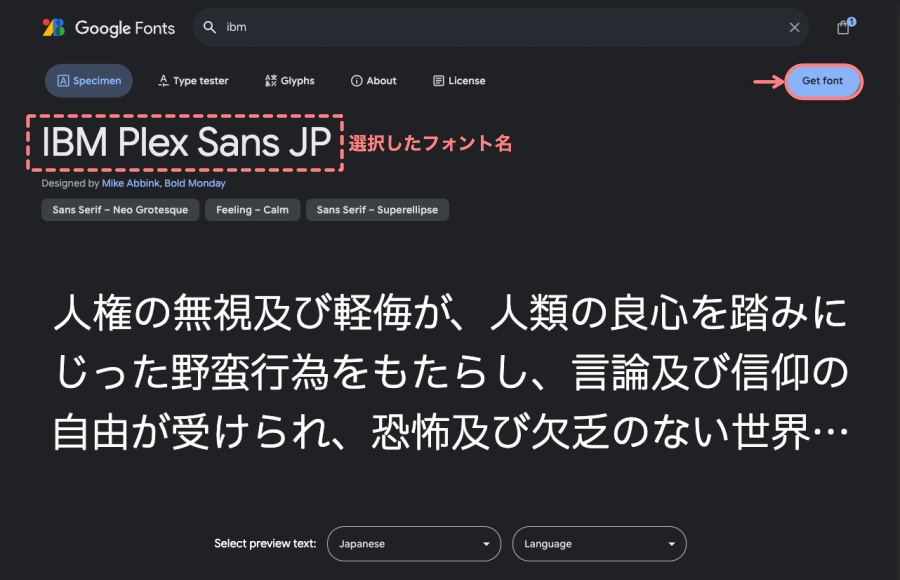The height and width of the screenshot is (580, 900).
Task: Click the 'Designed by' label text
Action: (71, 183)
